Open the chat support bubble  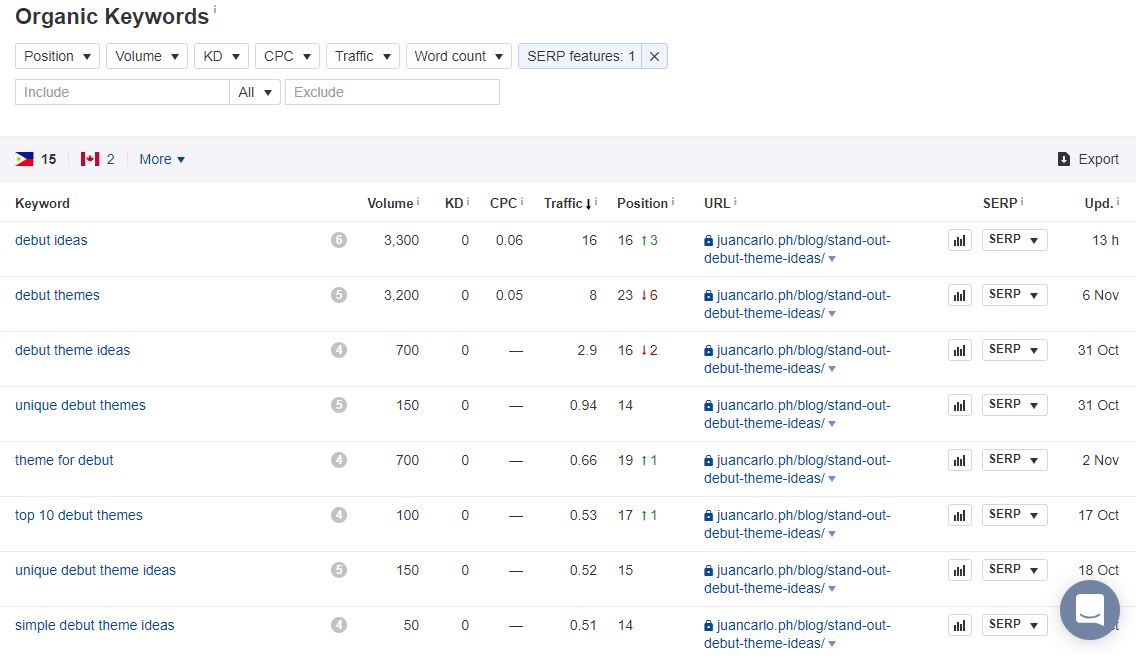click(1089, 609)
